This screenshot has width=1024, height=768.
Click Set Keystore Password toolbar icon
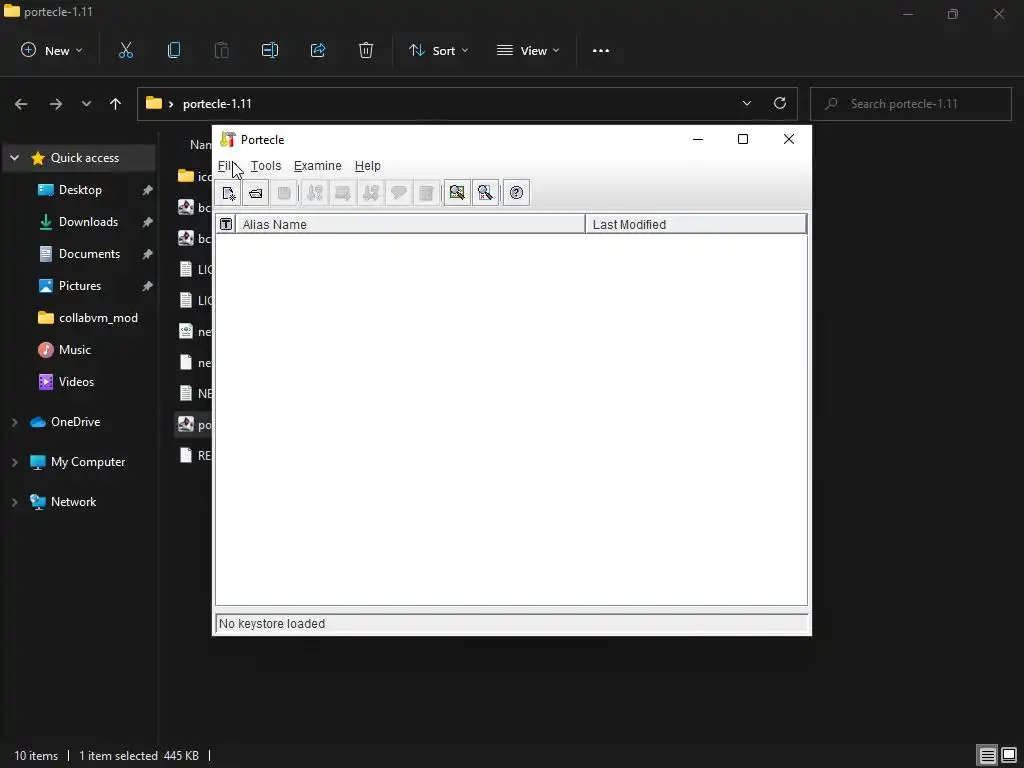tap(398, 193)
